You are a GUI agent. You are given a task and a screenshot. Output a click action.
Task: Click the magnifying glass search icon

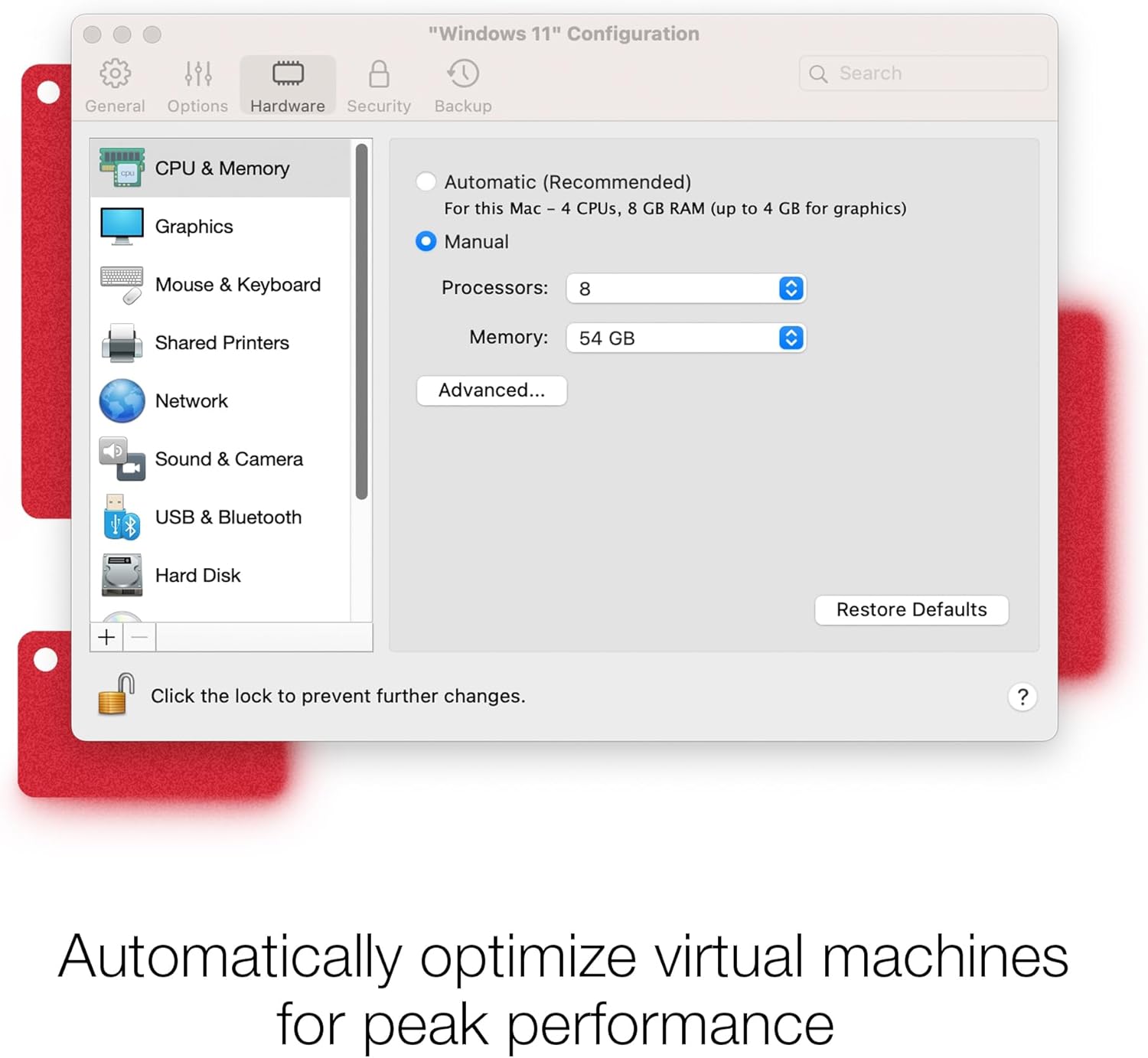818,73
